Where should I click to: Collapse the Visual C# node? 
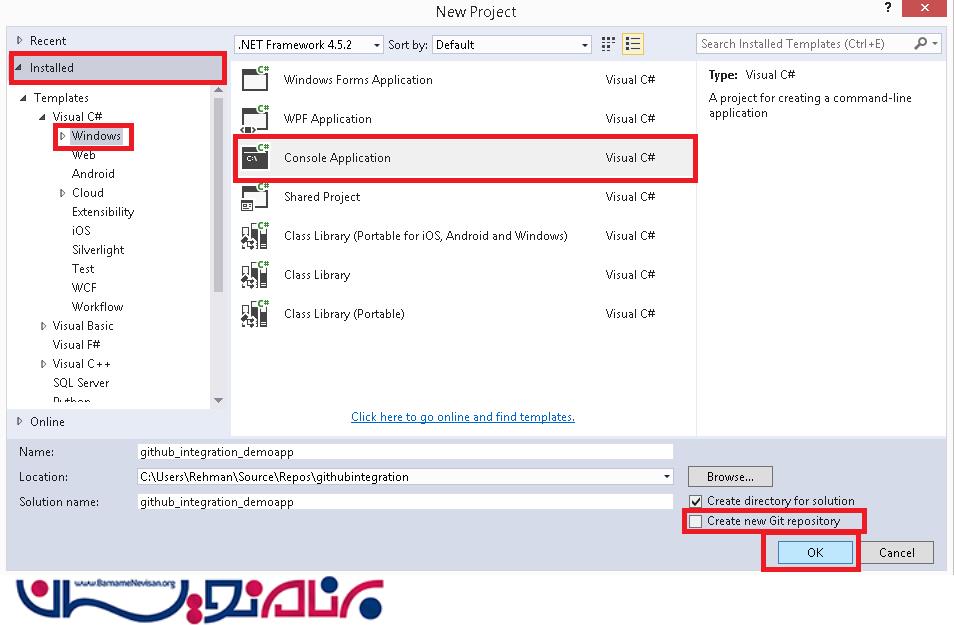pos(42,117)
